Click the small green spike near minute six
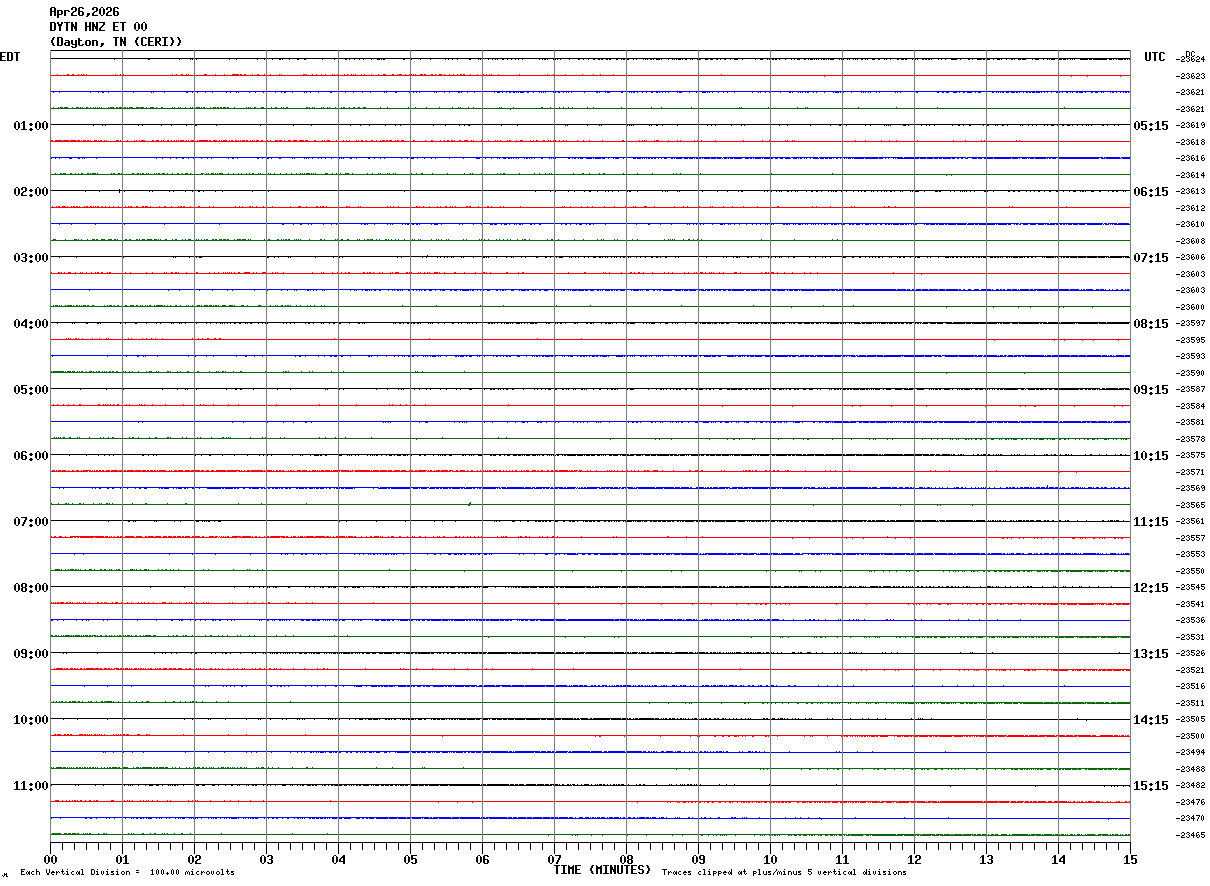This screenshot has height=886, width=1210. 469,503
